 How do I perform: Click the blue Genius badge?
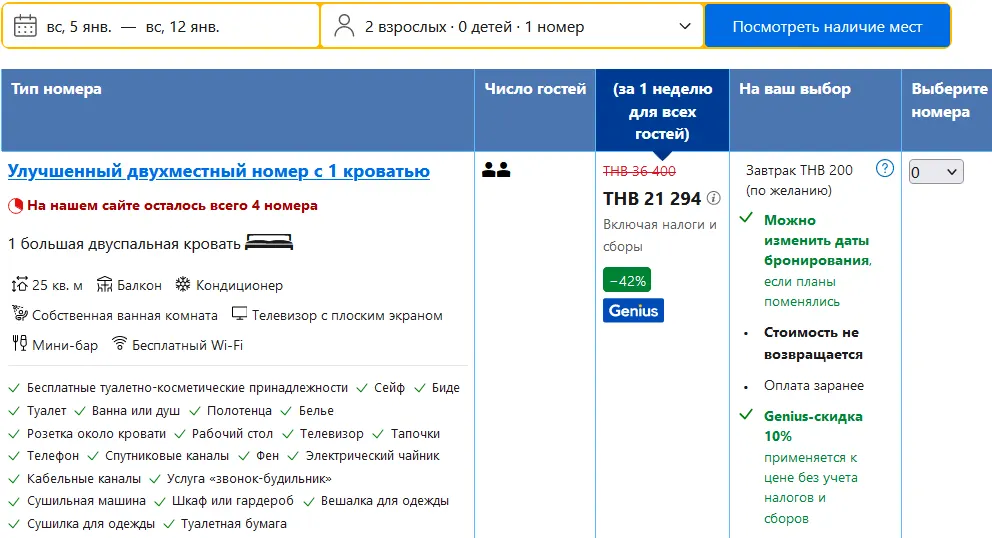point(633,310)
